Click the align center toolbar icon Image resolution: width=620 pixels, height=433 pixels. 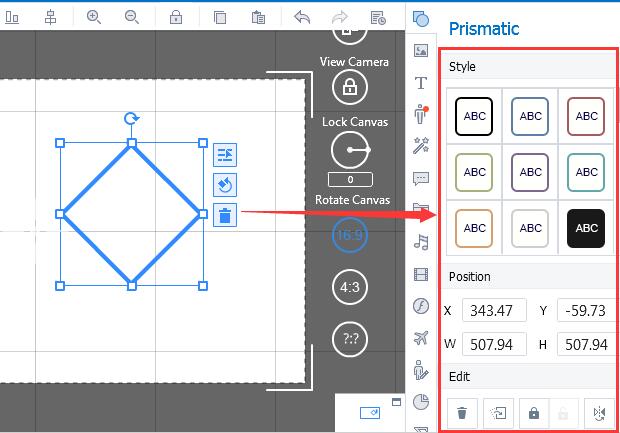50,17
